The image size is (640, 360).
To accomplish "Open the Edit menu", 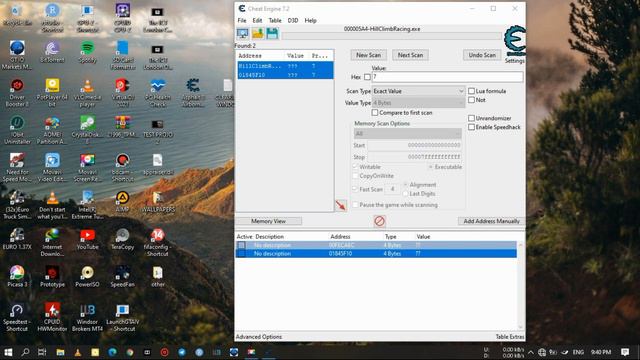I will [x=257, y=20].
